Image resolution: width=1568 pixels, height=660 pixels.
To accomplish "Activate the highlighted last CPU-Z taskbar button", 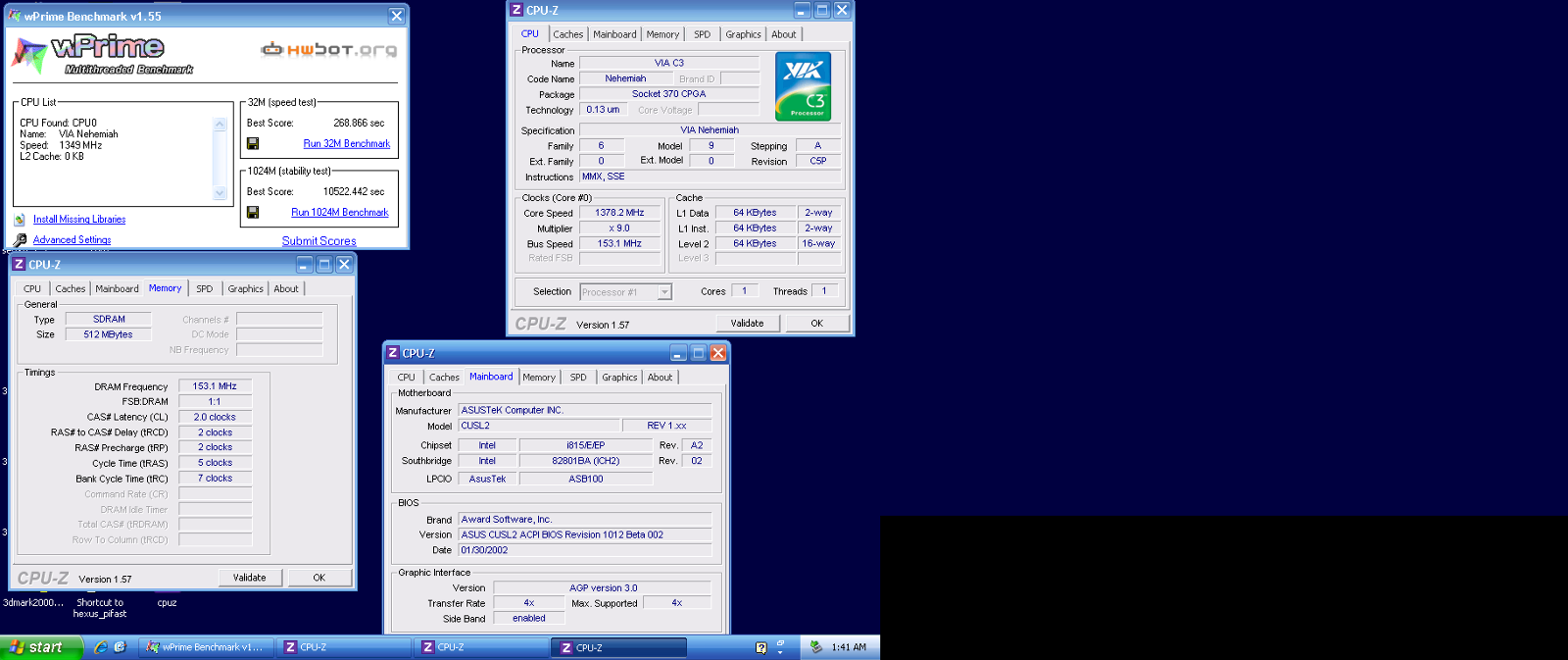I will coord(620,647).
